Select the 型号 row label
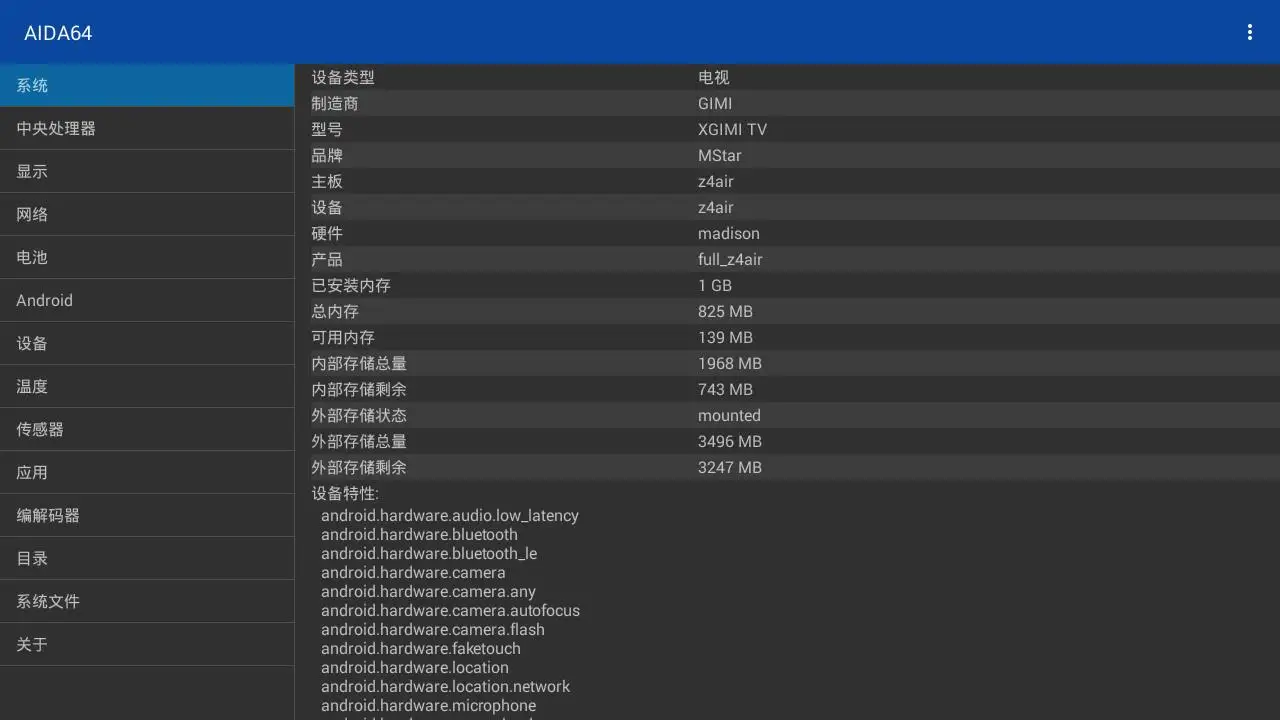Screen dimensions: 1280x720 pyautogui.click(x=327, y=129)
